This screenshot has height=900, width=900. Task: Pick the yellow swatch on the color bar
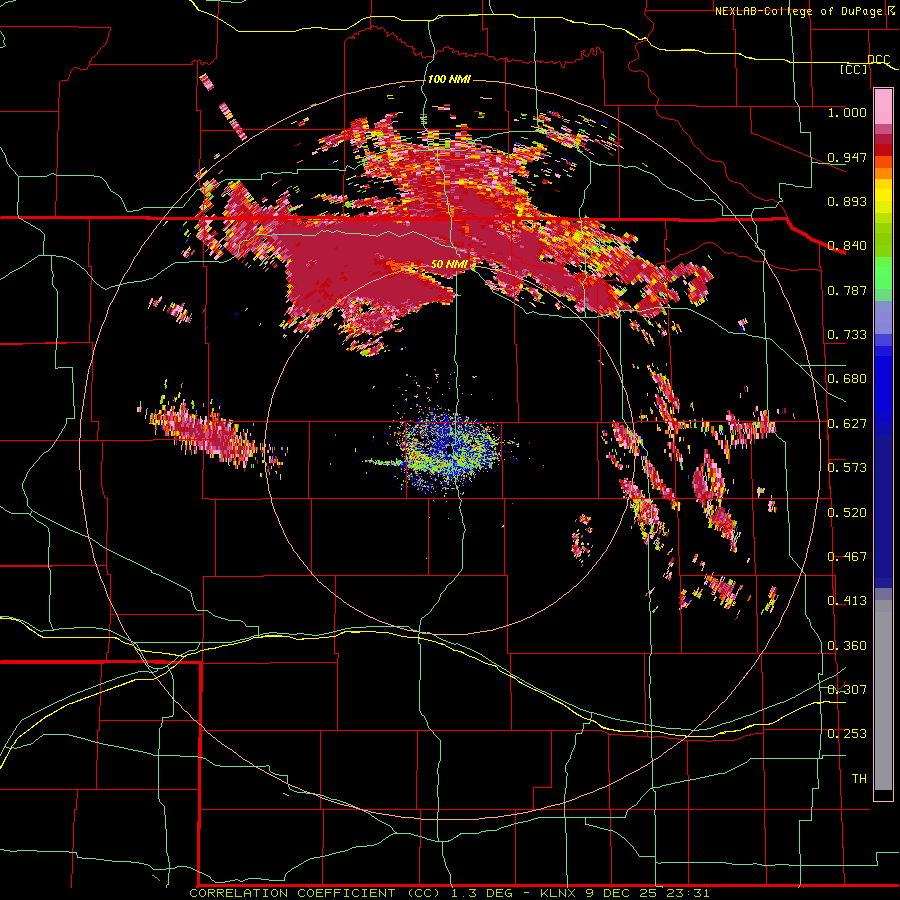[x=883, y=196]
